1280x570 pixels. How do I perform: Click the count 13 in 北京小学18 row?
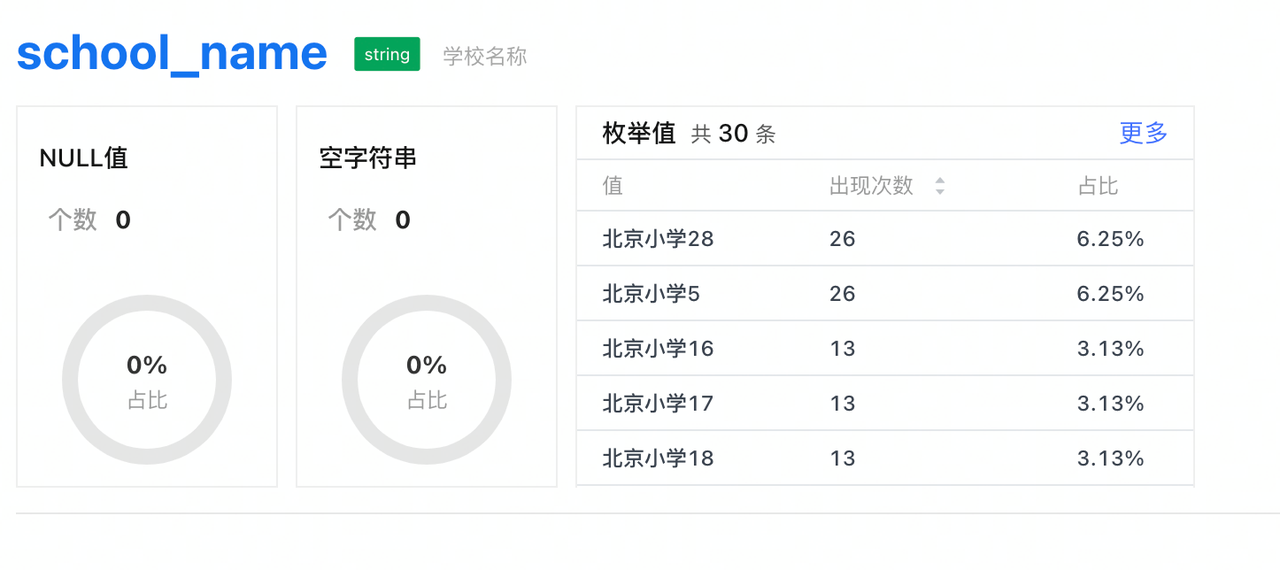pyautogui.click(x=842, y=459)
